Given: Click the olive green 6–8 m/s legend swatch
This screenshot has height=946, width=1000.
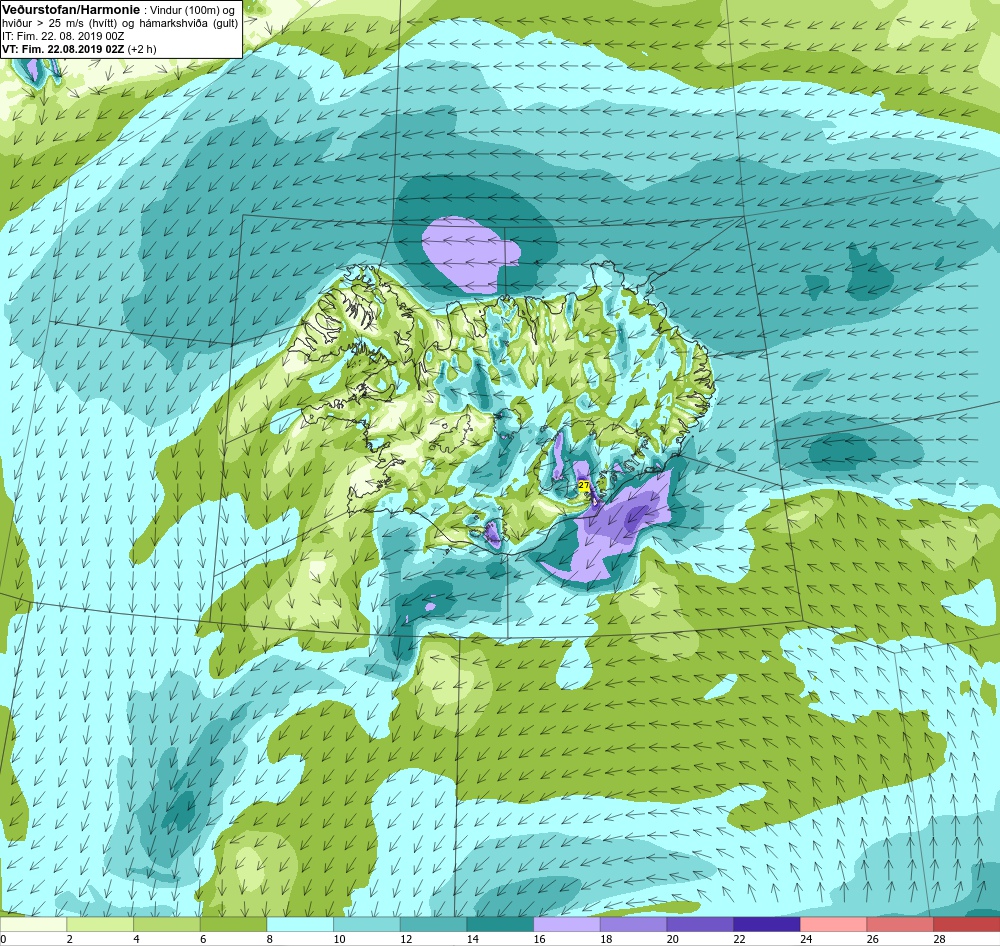Looking at the screenshot, I should tap(233, 924).
